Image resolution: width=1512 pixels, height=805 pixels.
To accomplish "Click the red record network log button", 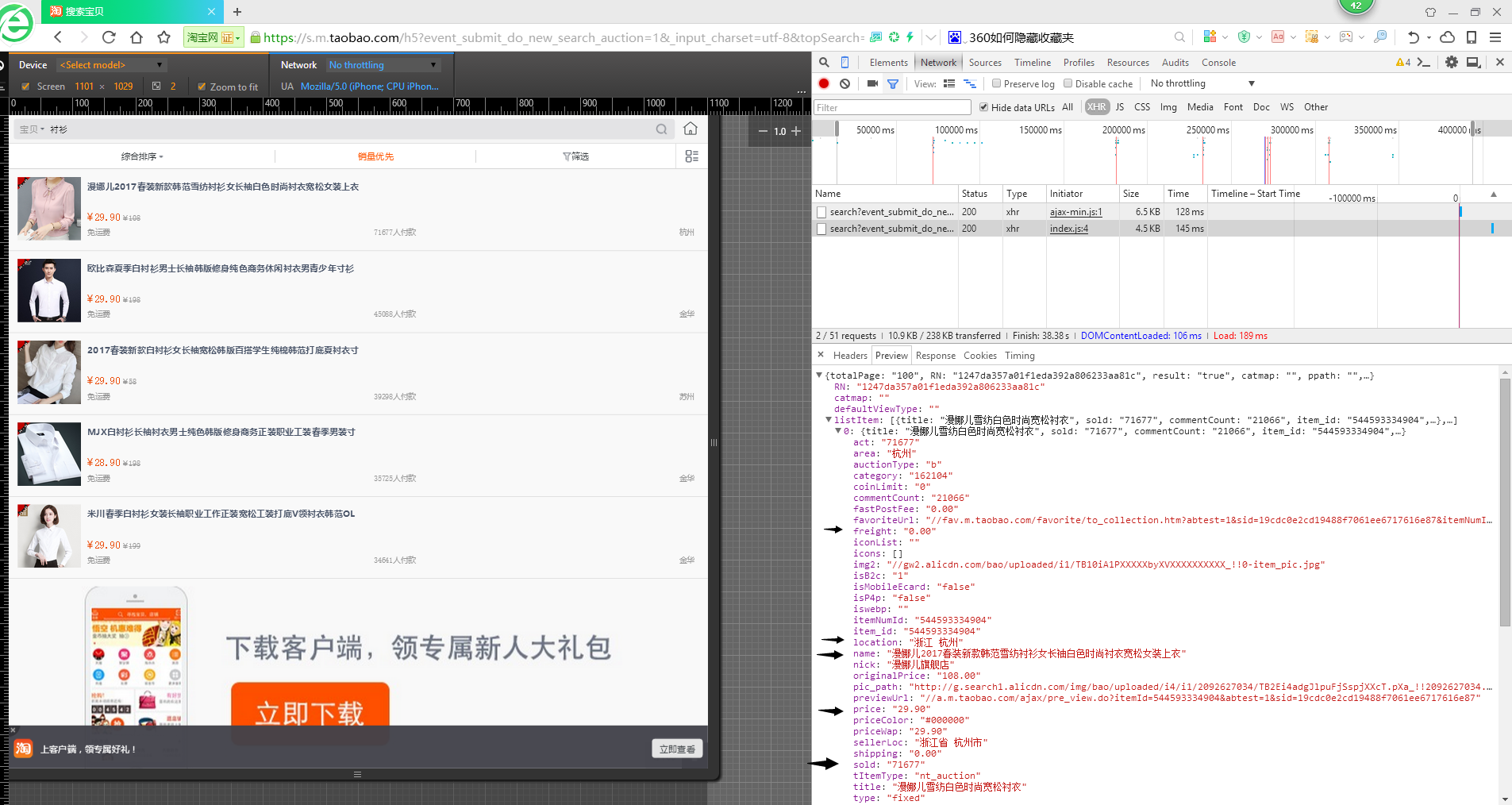I will tap(824, 83).
